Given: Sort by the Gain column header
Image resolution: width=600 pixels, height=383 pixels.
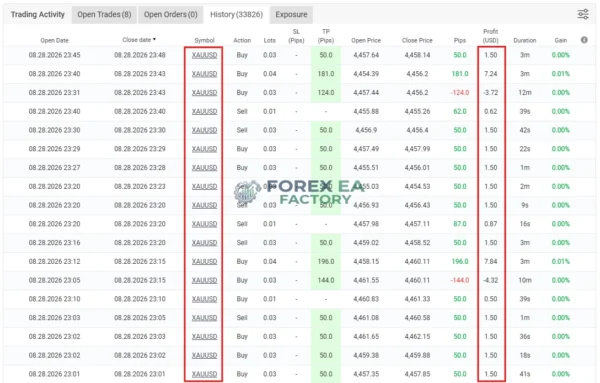Looking at the screenshot, I should coord(561,40).
